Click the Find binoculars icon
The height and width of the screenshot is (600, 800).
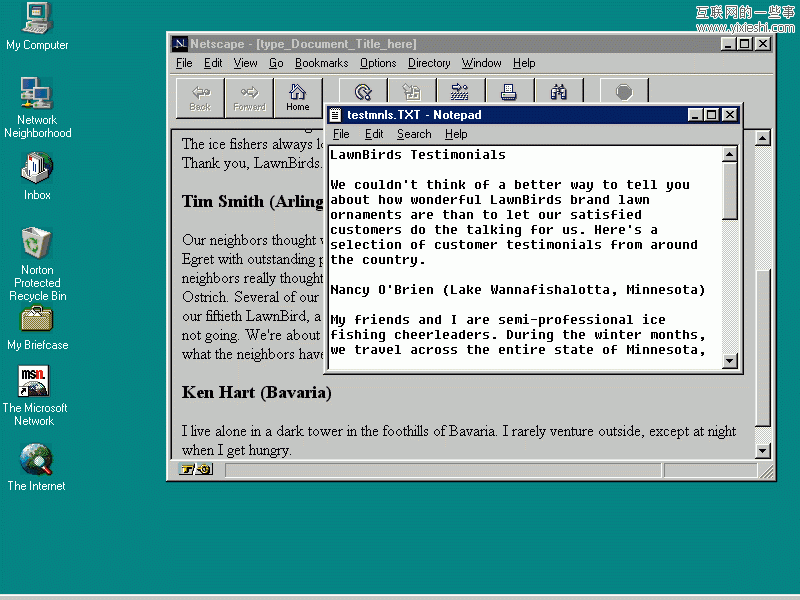point(559,93)
